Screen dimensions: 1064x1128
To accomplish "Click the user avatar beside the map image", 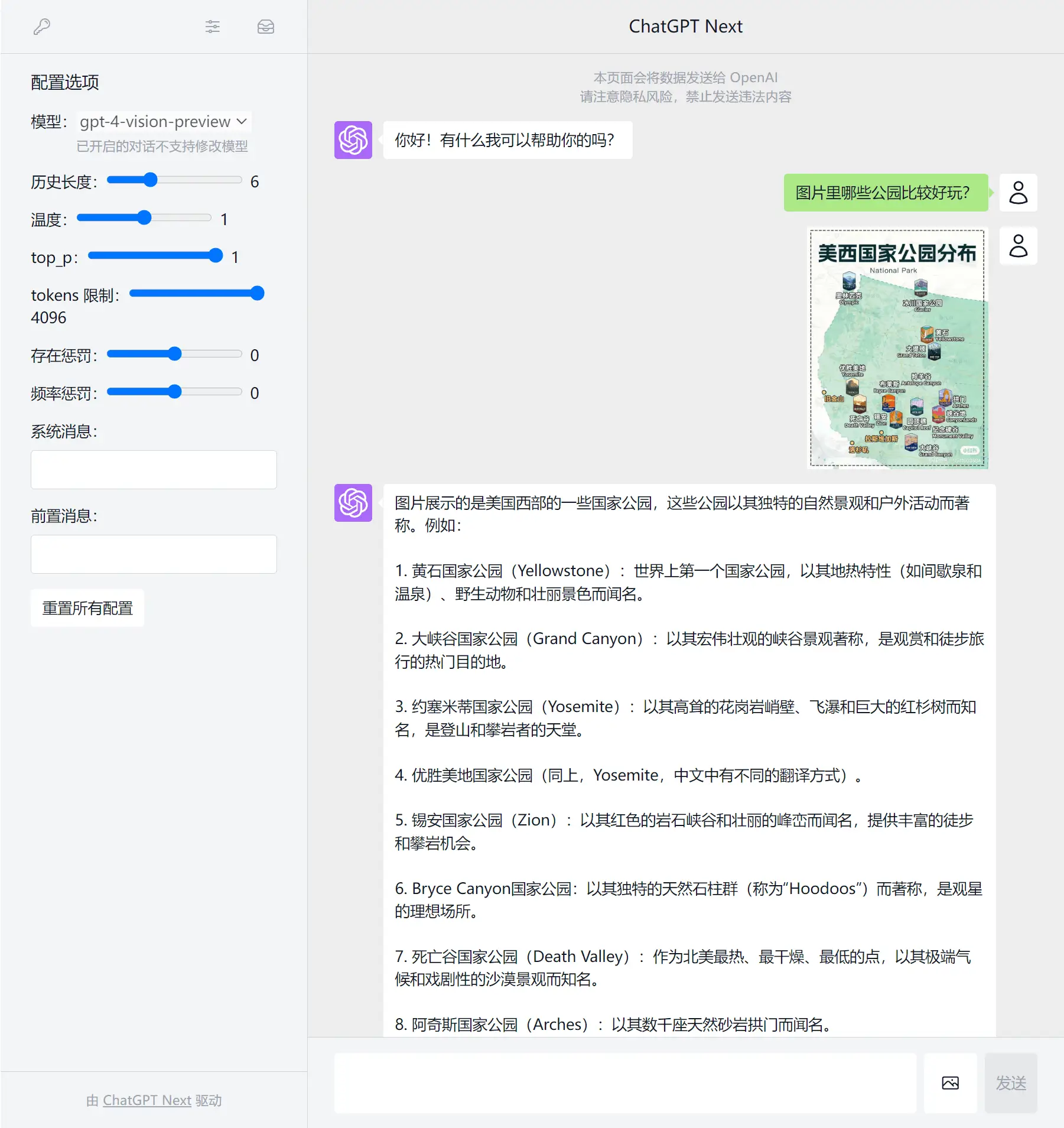I will coord(1017,246).
